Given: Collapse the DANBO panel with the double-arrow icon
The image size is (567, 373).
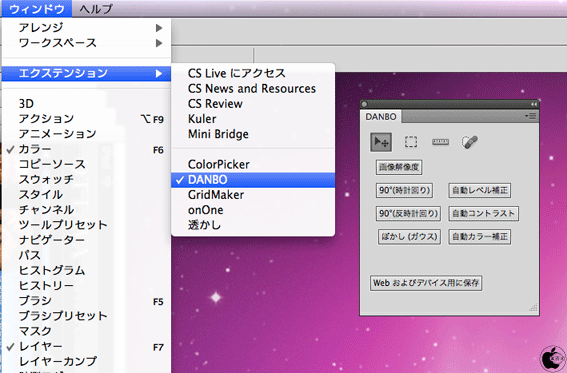Looking at the screenshot, I should coord(534,104).
